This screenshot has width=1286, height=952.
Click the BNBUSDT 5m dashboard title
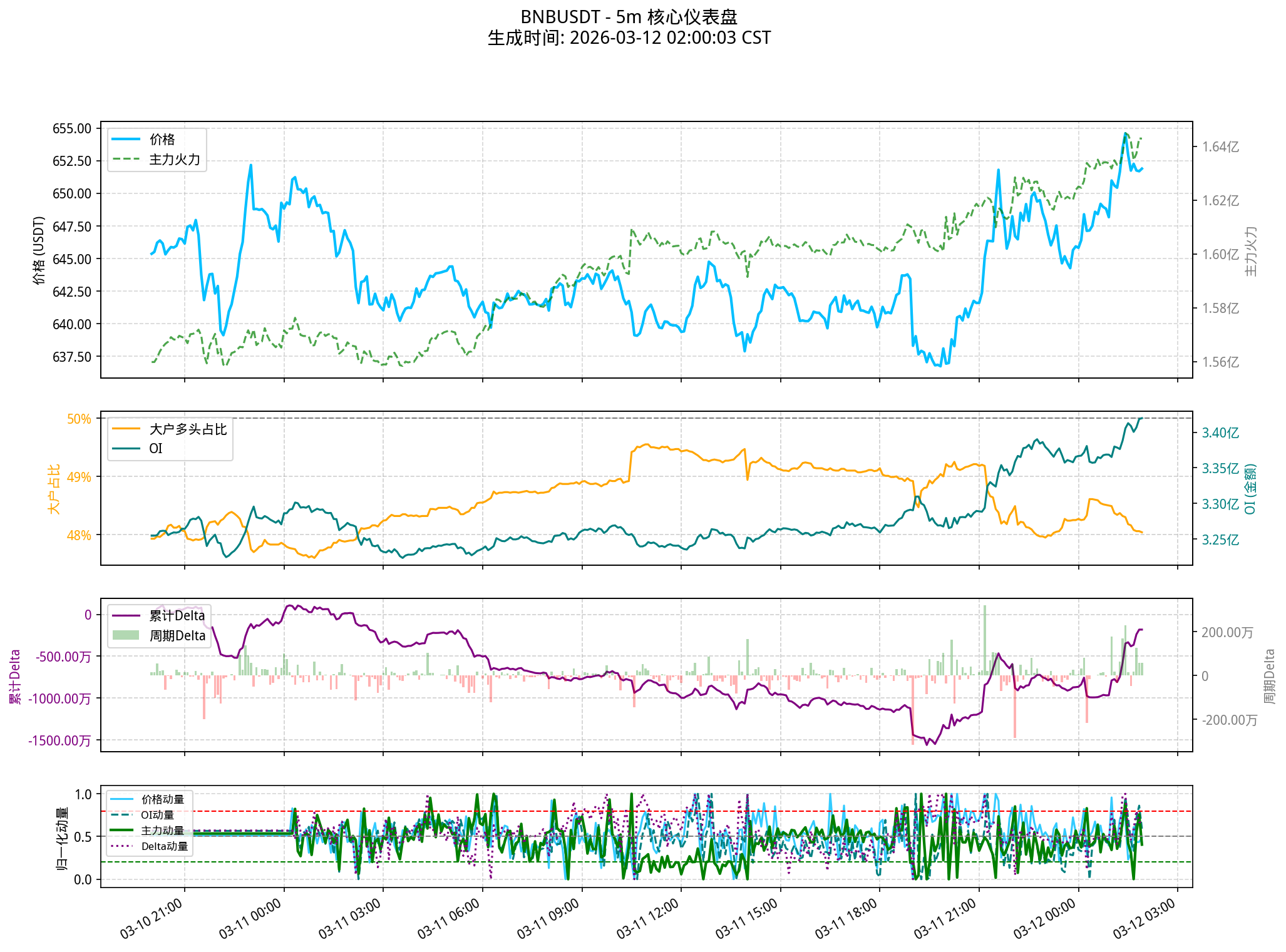[x=629, y=17]
